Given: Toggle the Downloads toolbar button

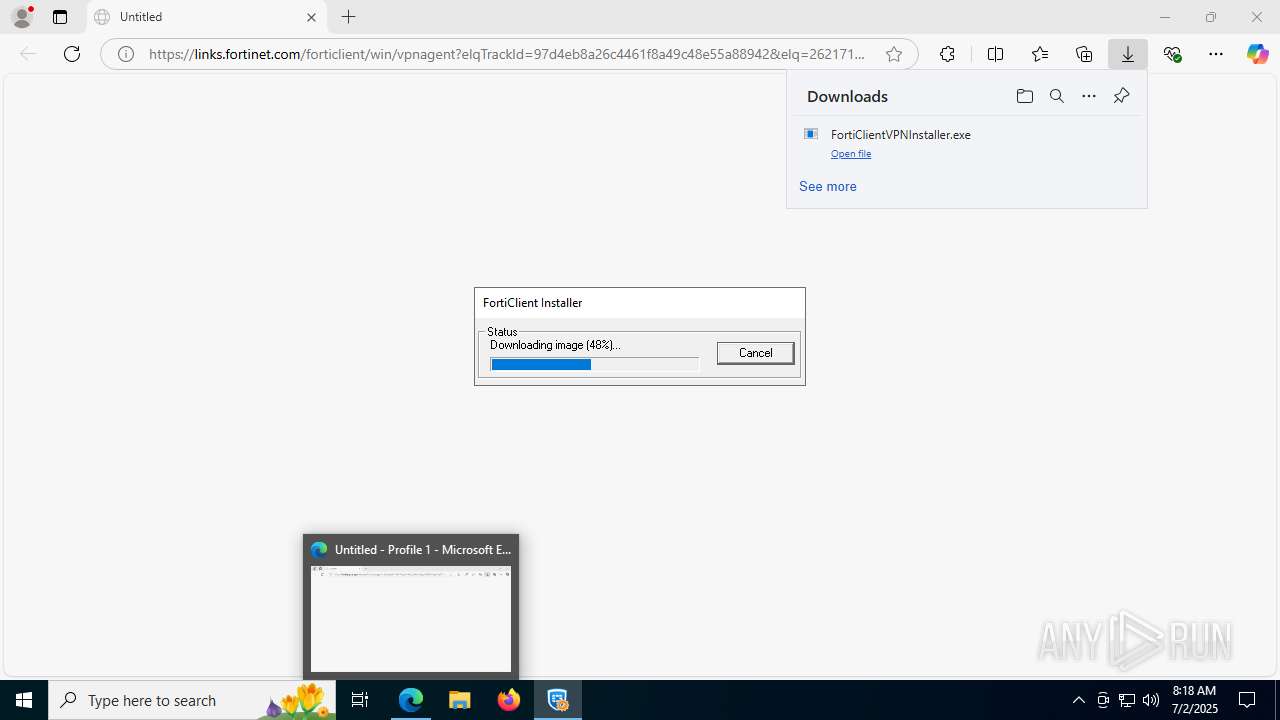Looking at the screenshot, I should click(1128, 54).
